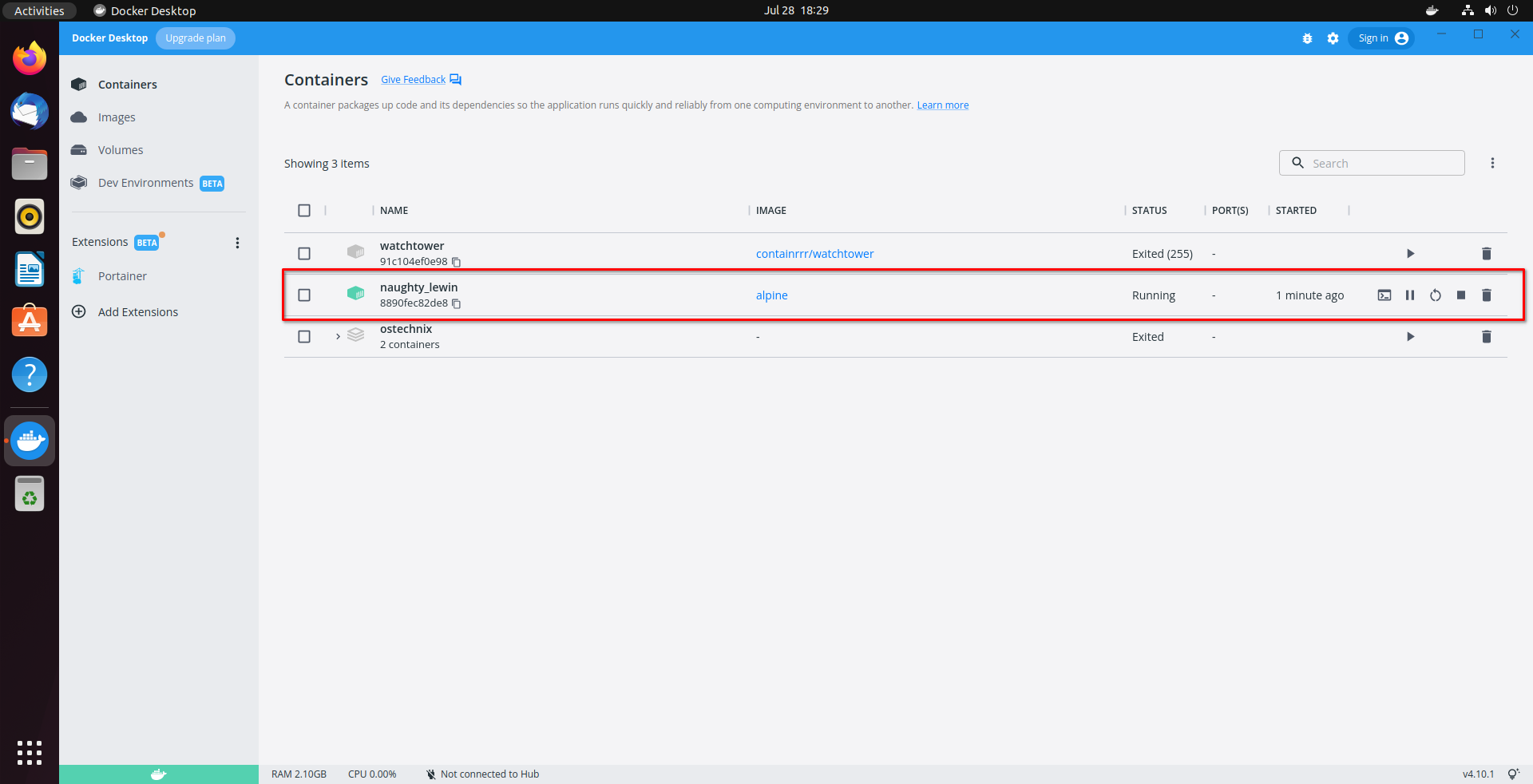Expand the ostechnix container group
1533x784 pixels.
click(337, 336)
